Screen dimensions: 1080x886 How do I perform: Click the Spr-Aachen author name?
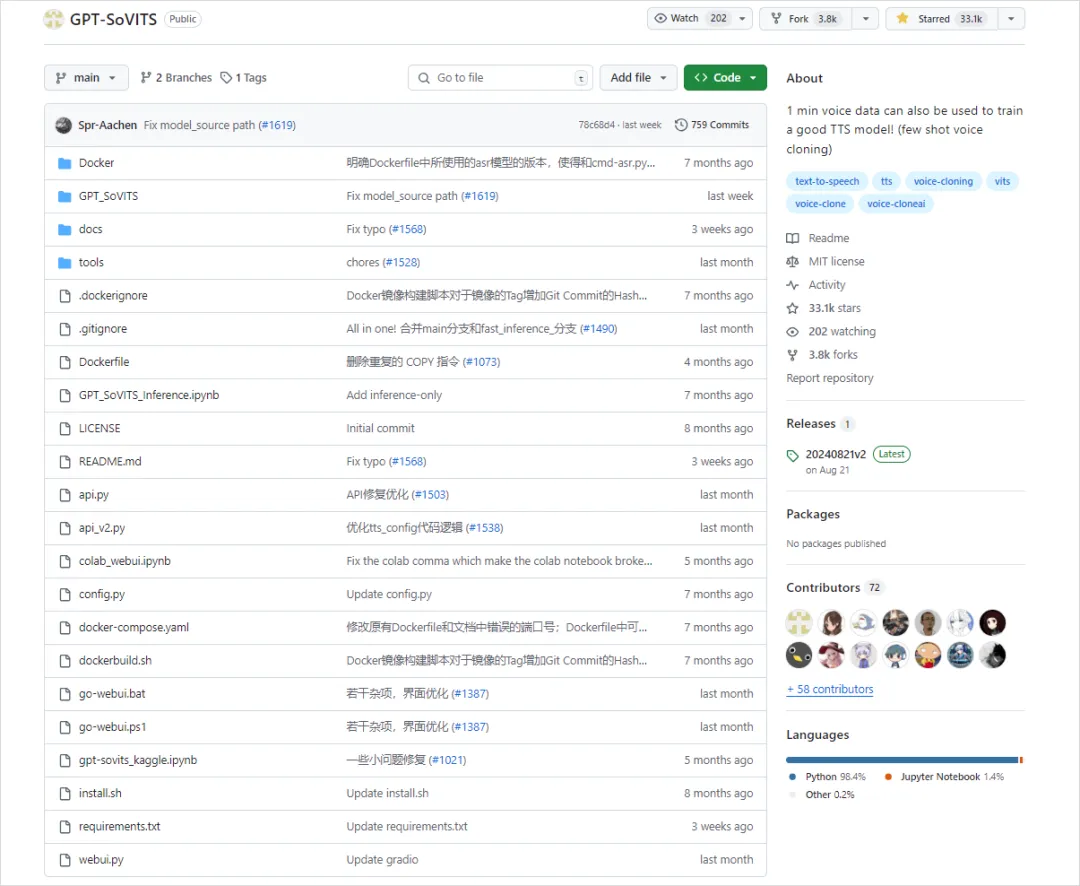coord(107,125)
